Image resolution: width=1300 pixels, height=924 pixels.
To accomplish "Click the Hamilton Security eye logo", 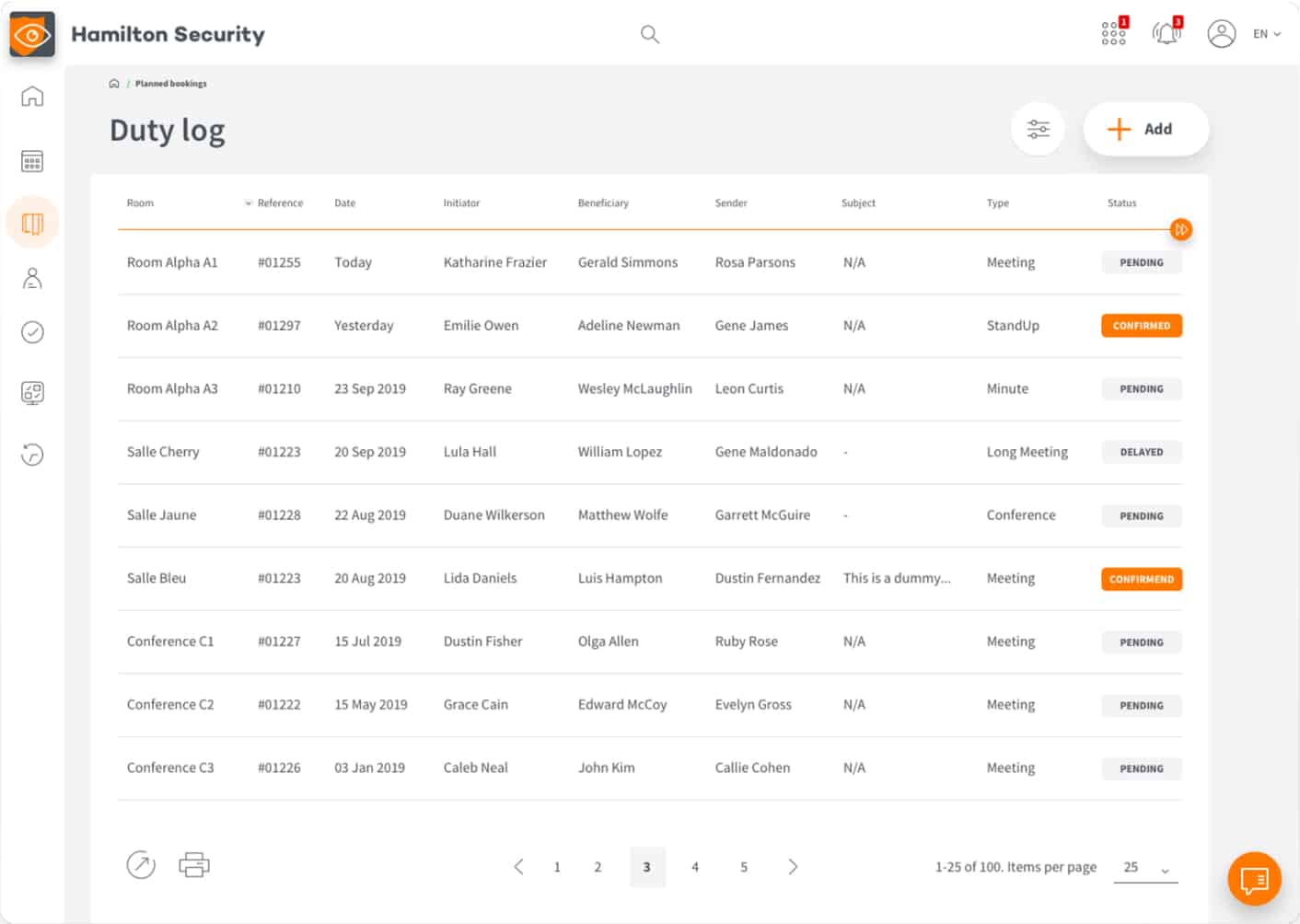I will (x=32, y=35).
